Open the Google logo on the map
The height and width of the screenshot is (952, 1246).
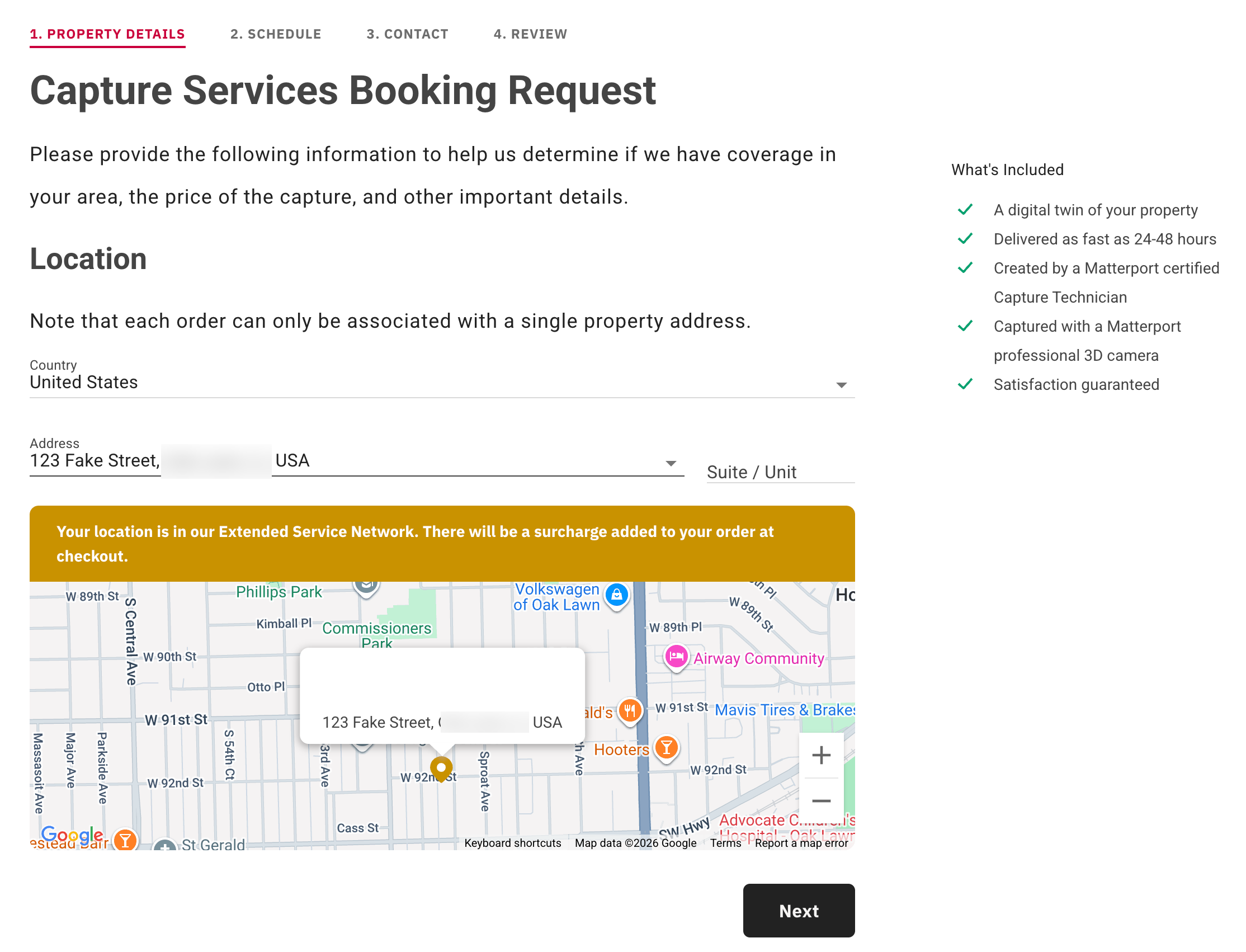(x=72, y=834)
